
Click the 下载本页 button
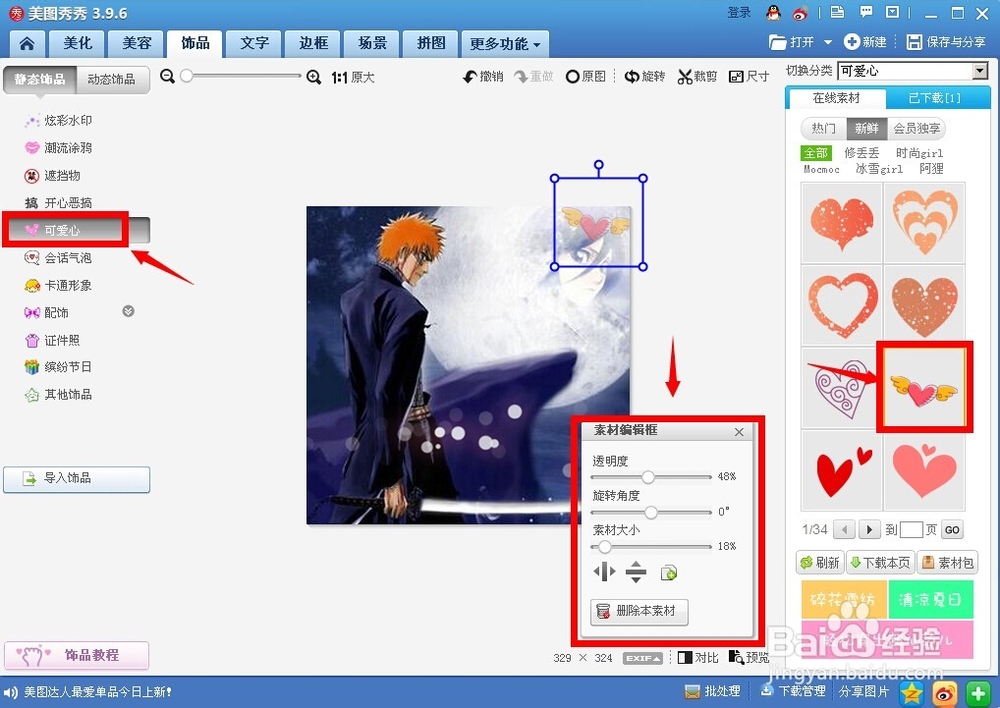(x=881, y=563)
